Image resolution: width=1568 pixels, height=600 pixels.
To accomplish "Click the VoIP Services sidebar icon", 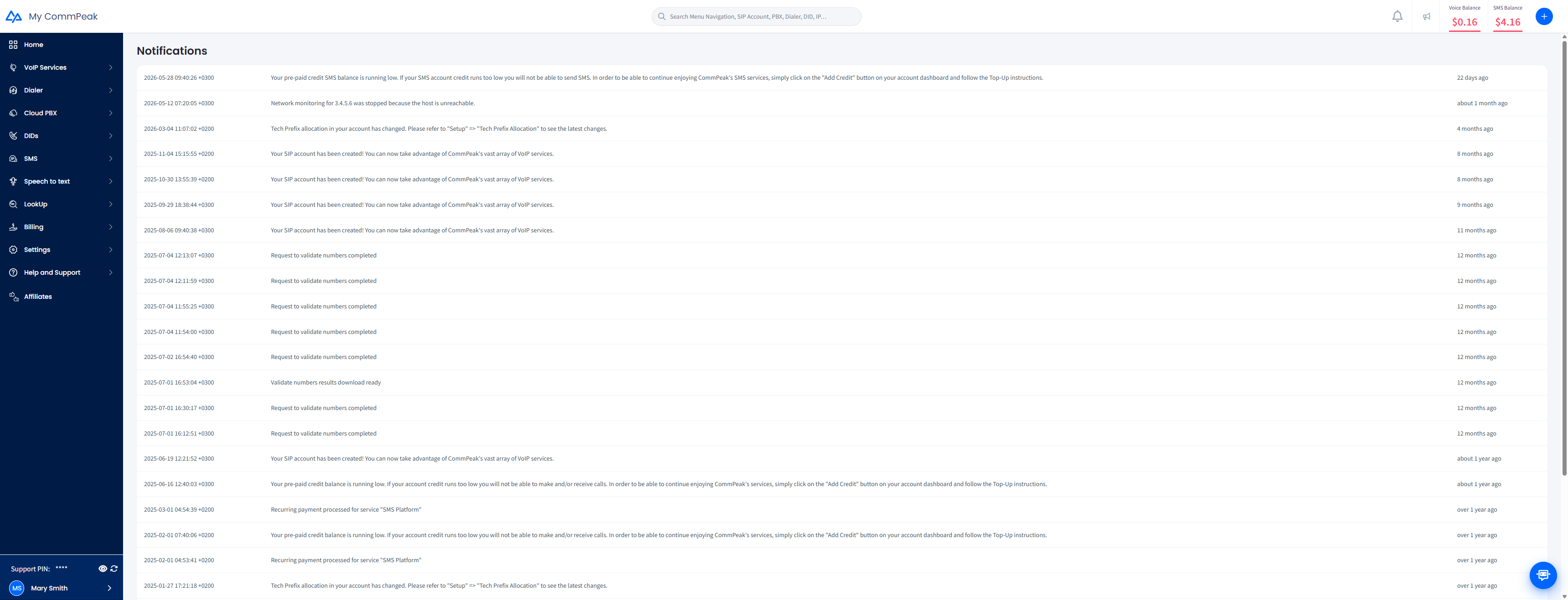I will click(x=13, y=67).
